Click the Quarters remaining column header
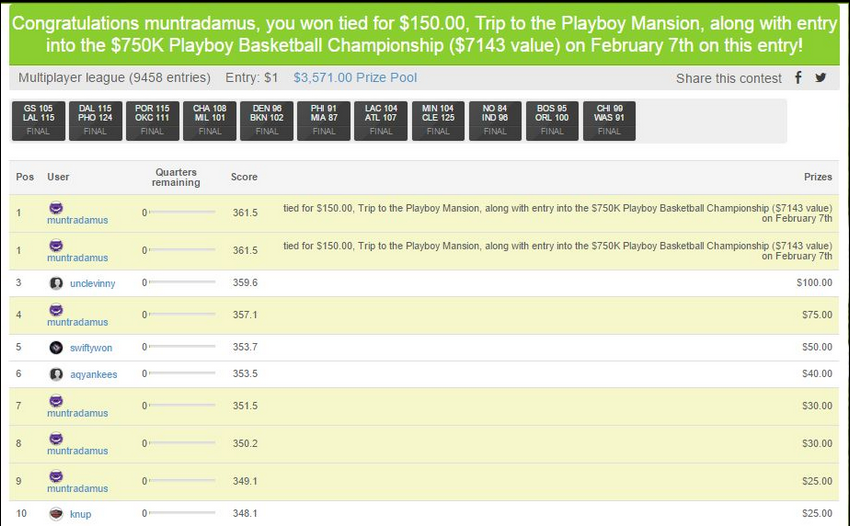850x526 pixels. [176, 177]
